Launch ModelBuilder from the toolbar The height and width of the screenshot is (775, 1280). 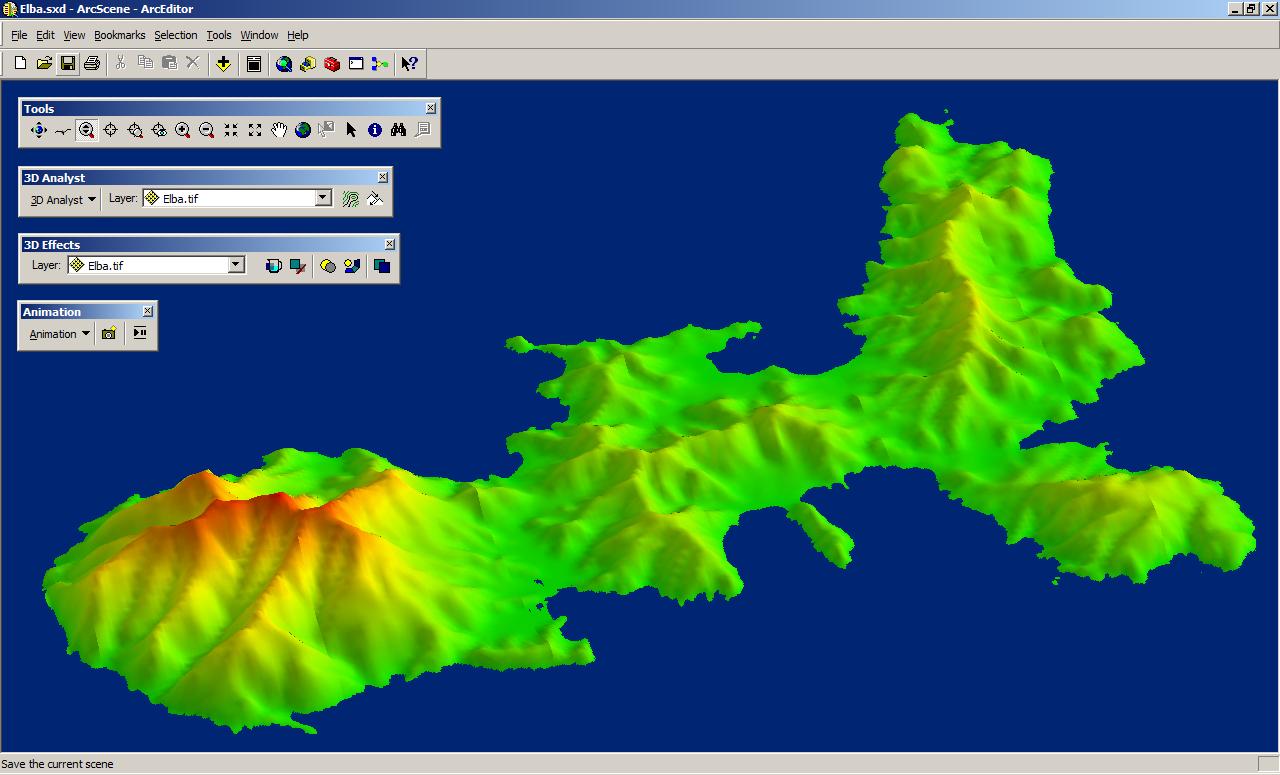[380, 64]
